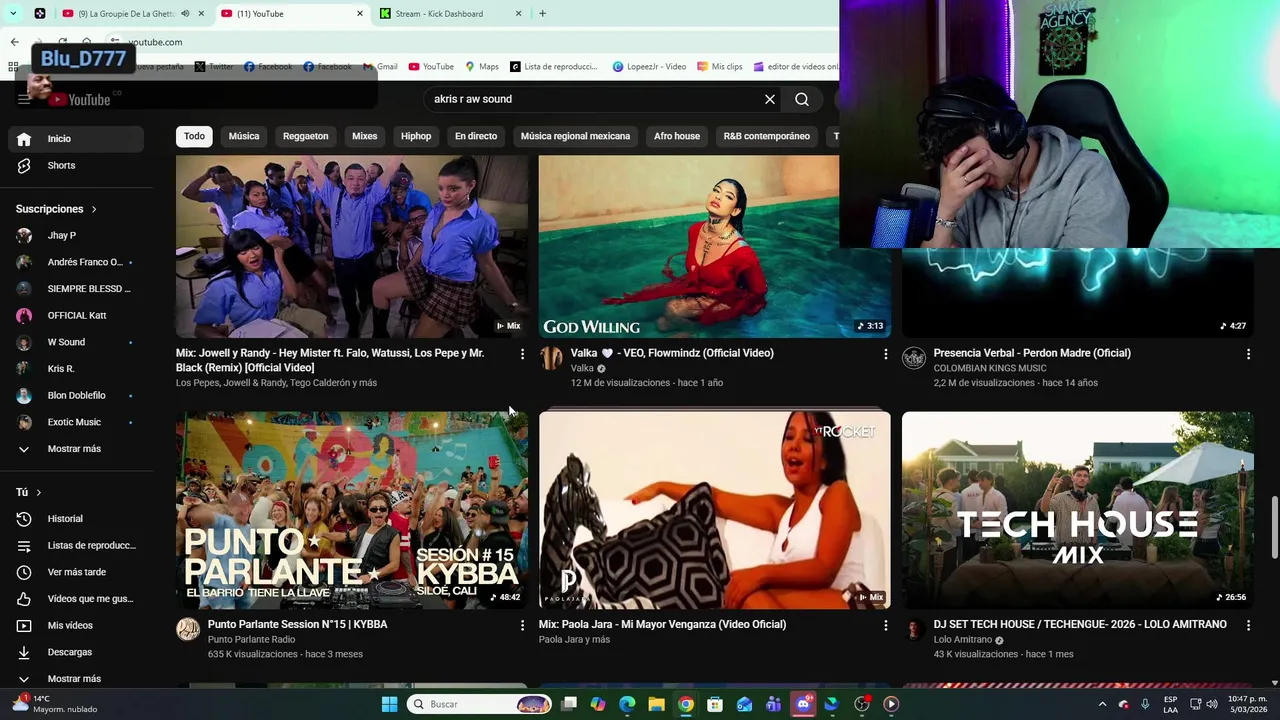
Task: Clear the search text with the X icon
Action: (770, 99)
